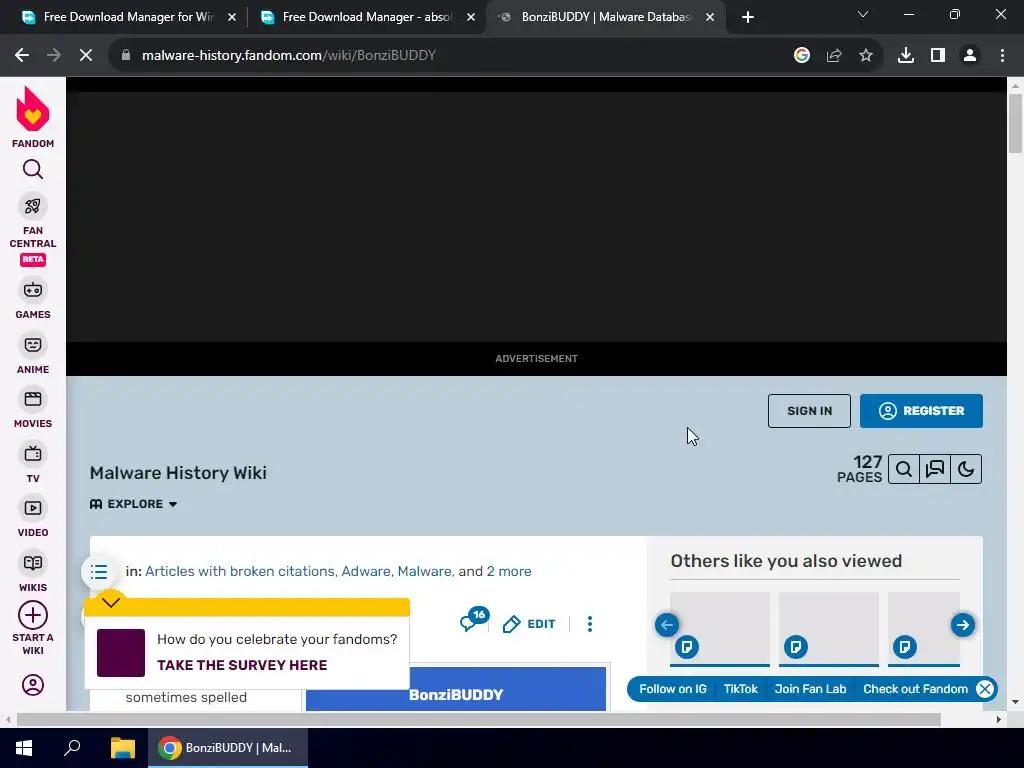Toggle dark theme moon icon

(x=966, y=469)
